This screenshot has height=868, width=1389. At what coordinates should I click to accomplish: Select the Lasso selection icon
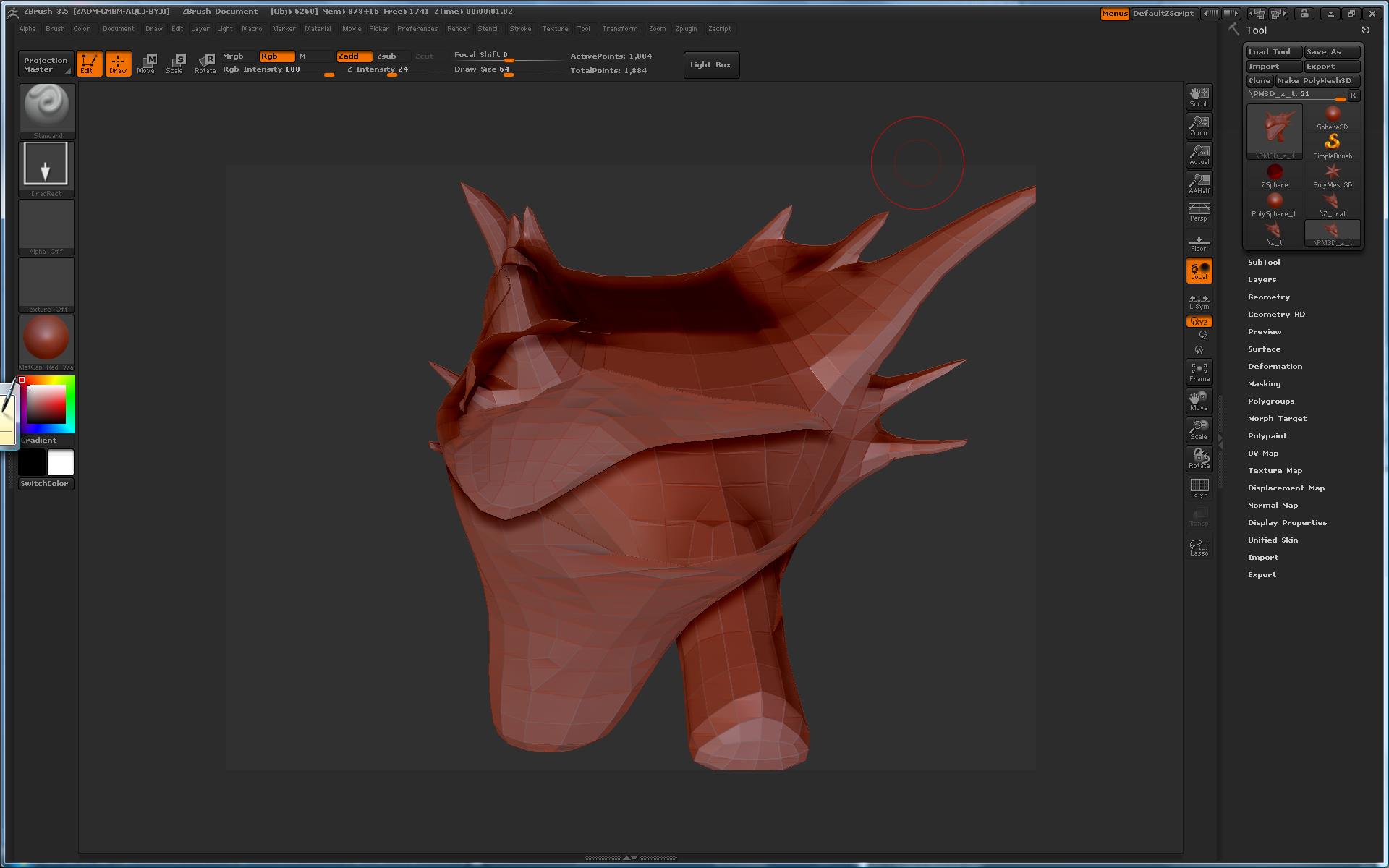click(1199, 548)
